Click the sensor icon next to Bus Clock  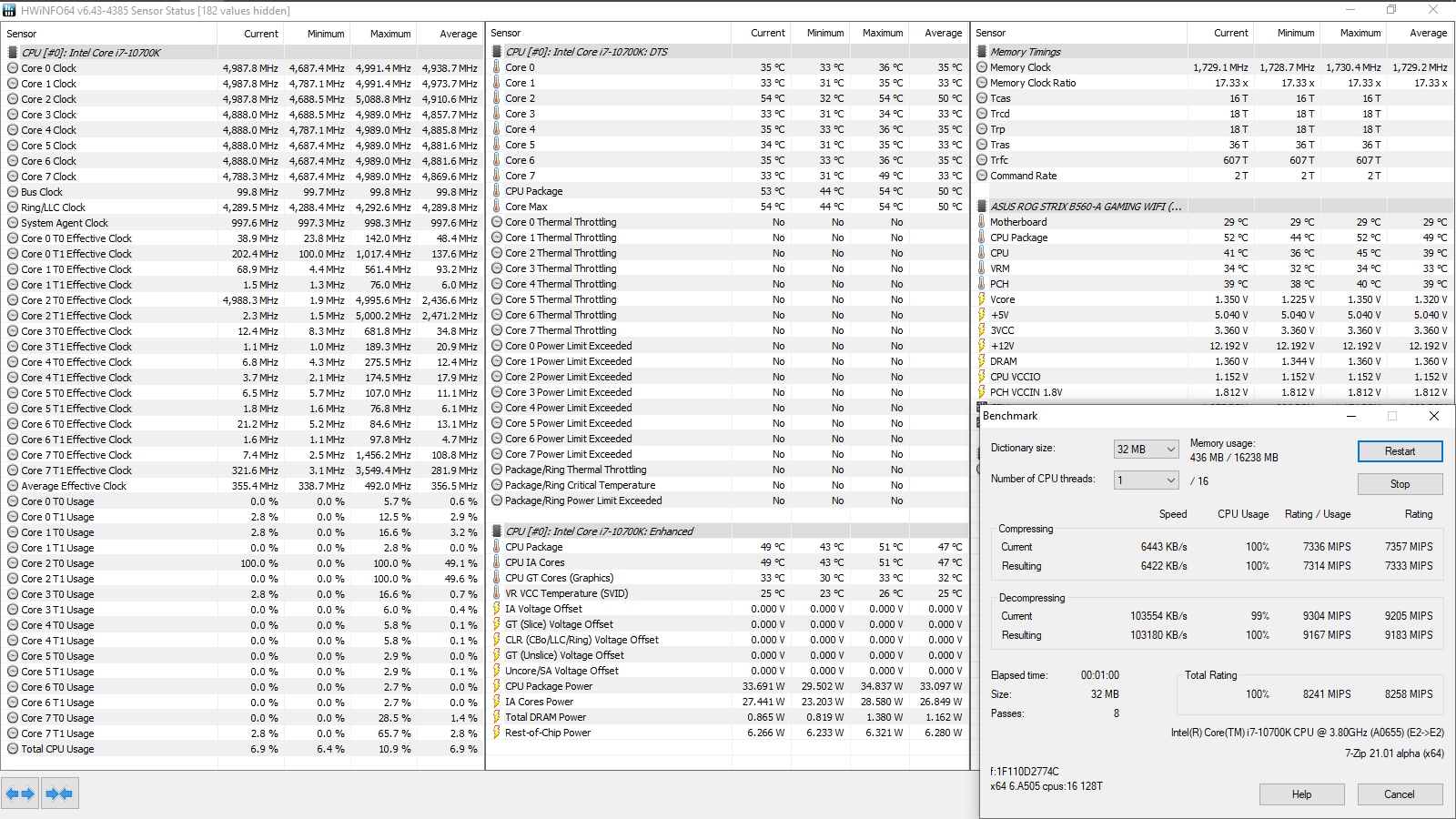13,192
